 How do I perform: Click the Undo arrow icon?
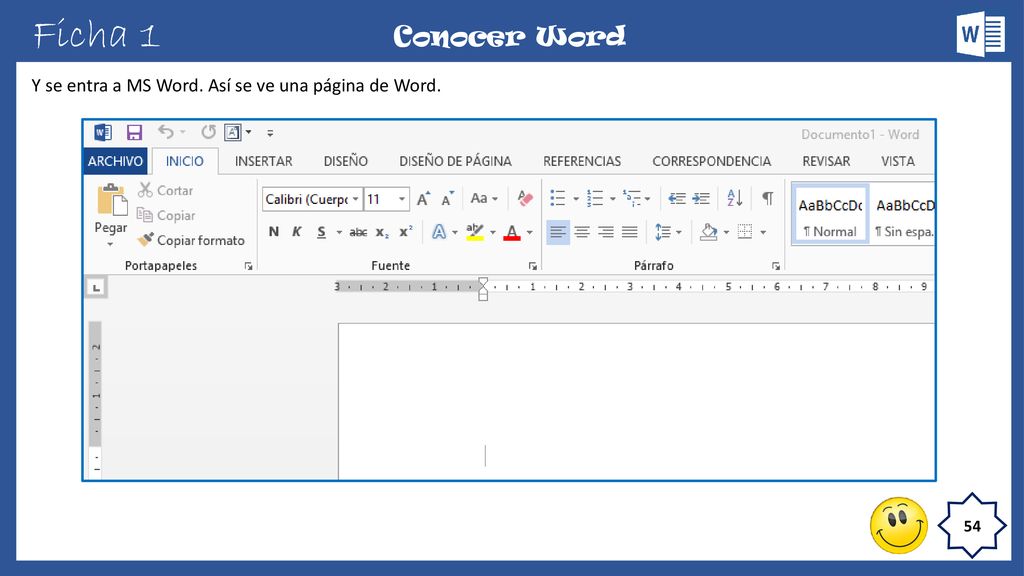point(165,133)
